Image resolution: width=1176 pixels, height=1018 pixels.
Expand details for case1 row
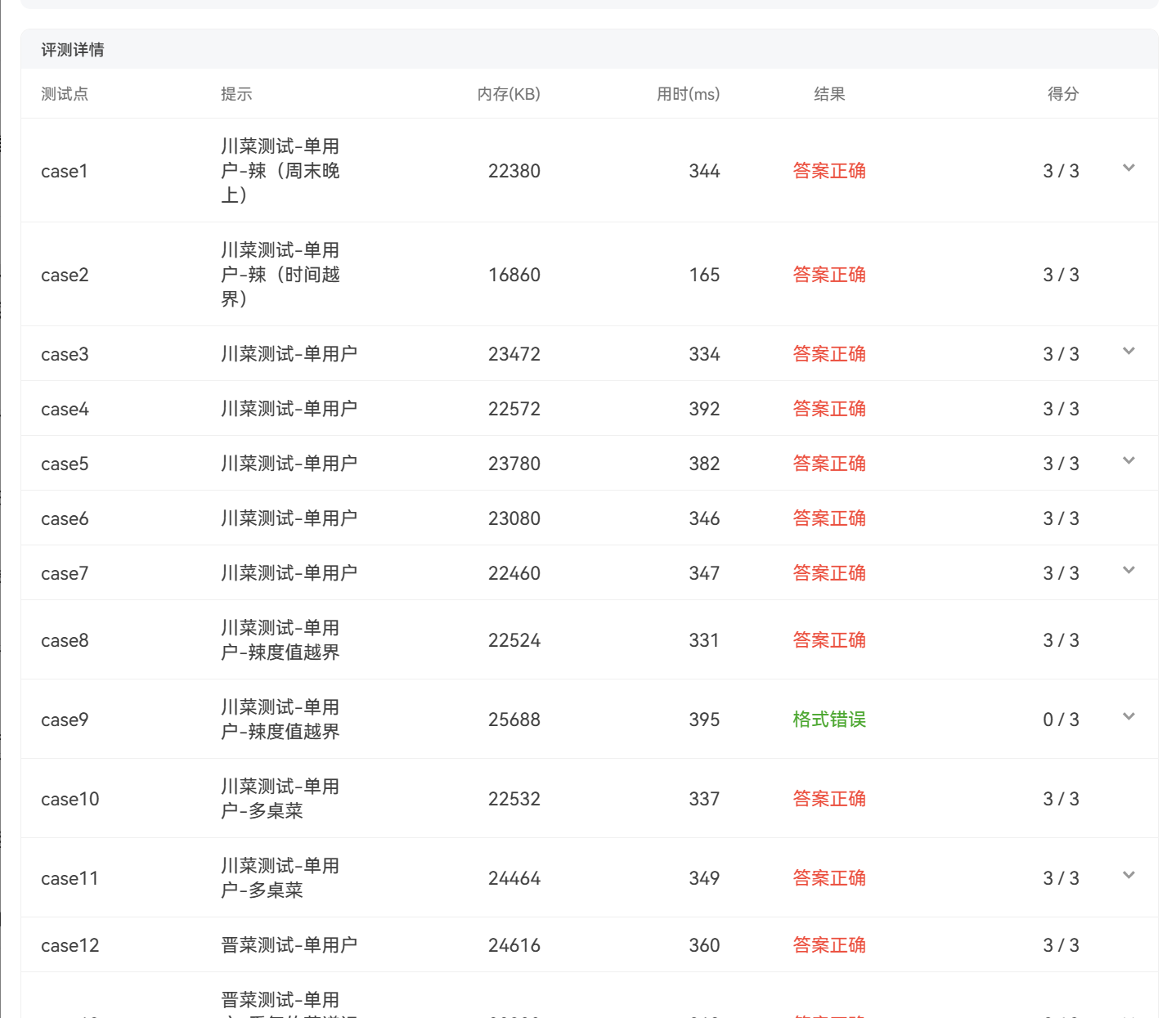click(1129, 168)
